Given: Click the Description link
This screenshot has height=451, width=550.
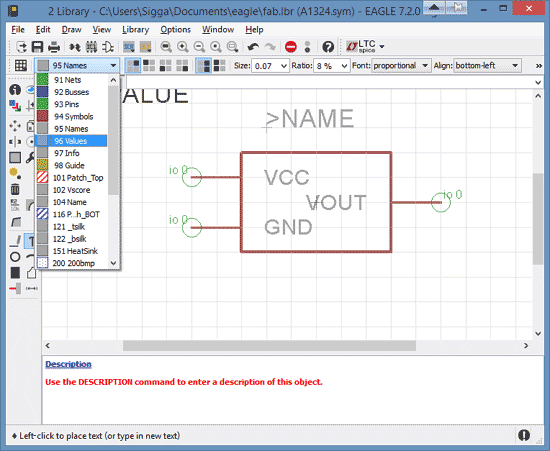Looking at the screenshot, I should [68, 364].
